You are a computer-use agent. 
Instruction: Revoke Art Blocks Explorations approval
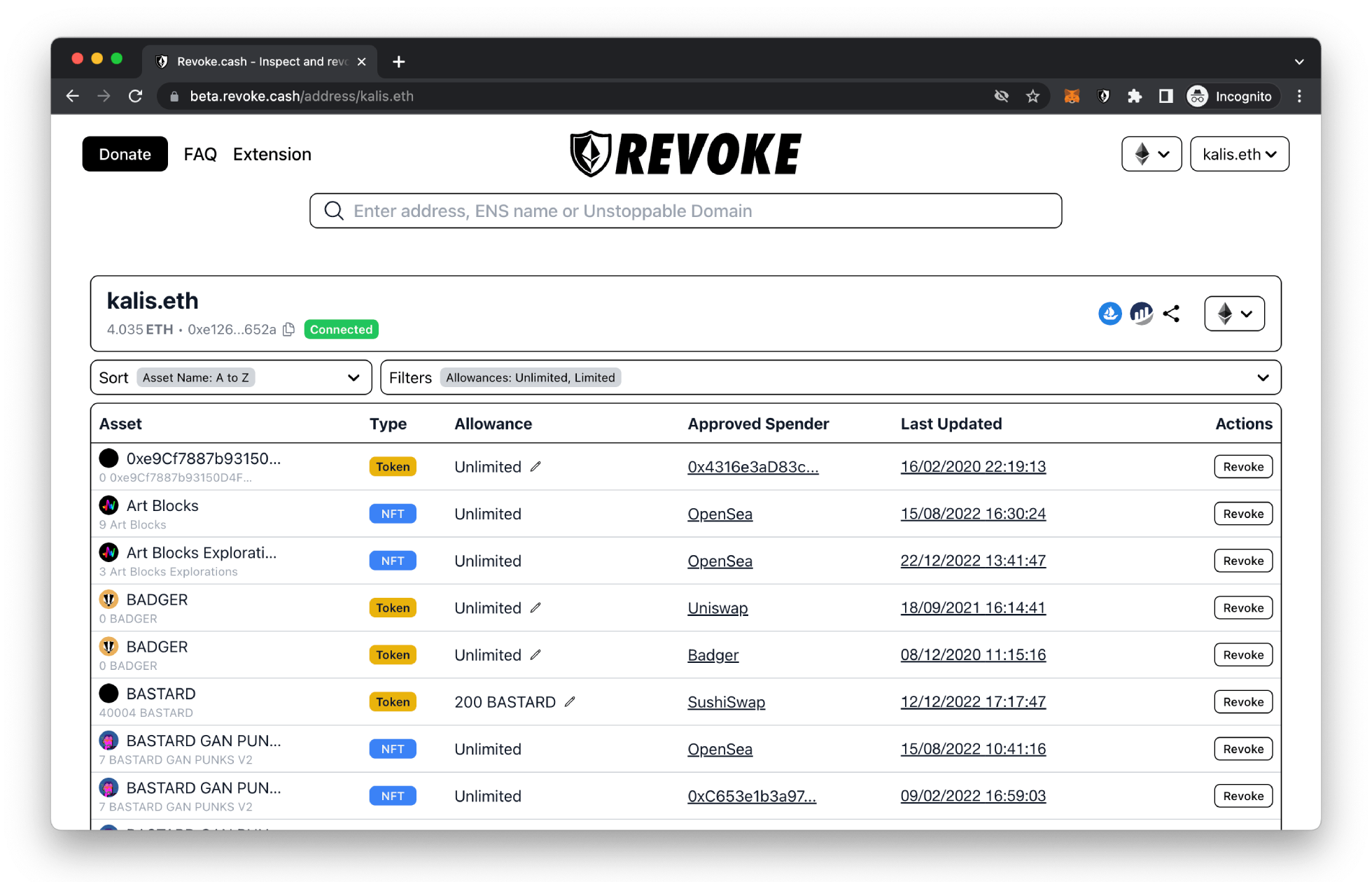pos(1243,561)
